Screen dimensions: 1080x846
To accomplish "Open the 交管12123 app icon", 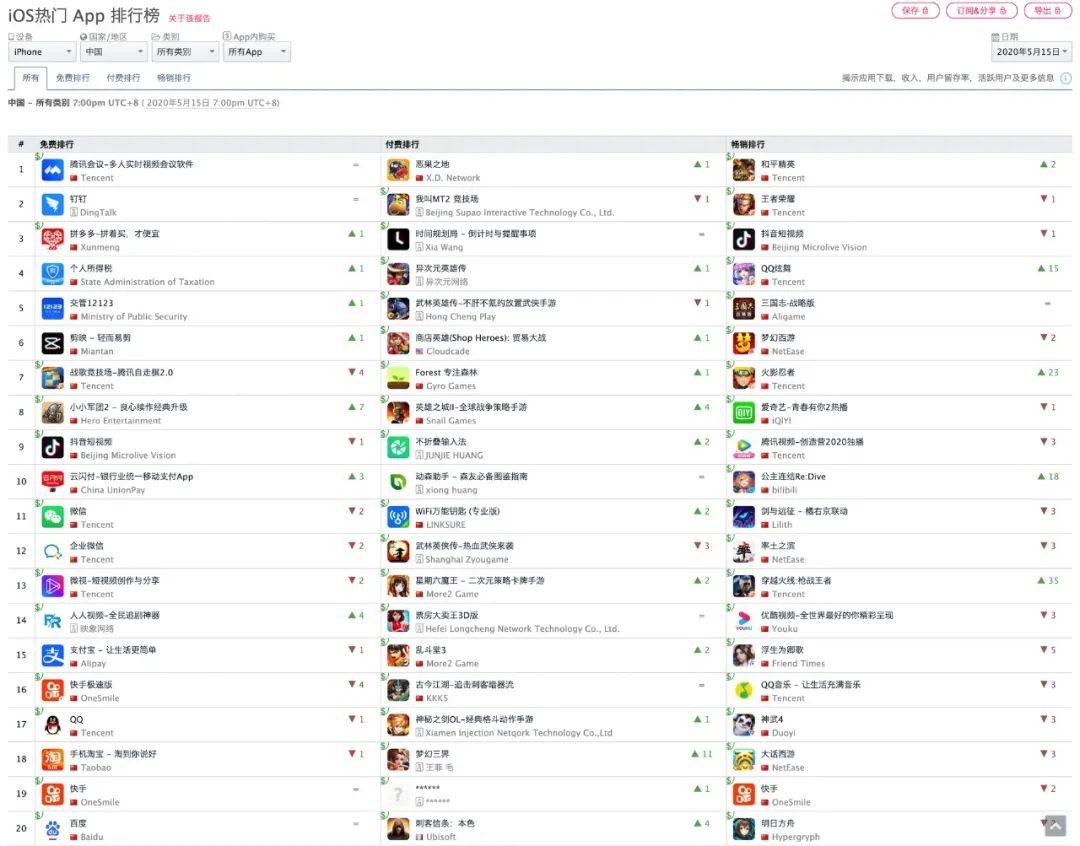I will [52, 309].
